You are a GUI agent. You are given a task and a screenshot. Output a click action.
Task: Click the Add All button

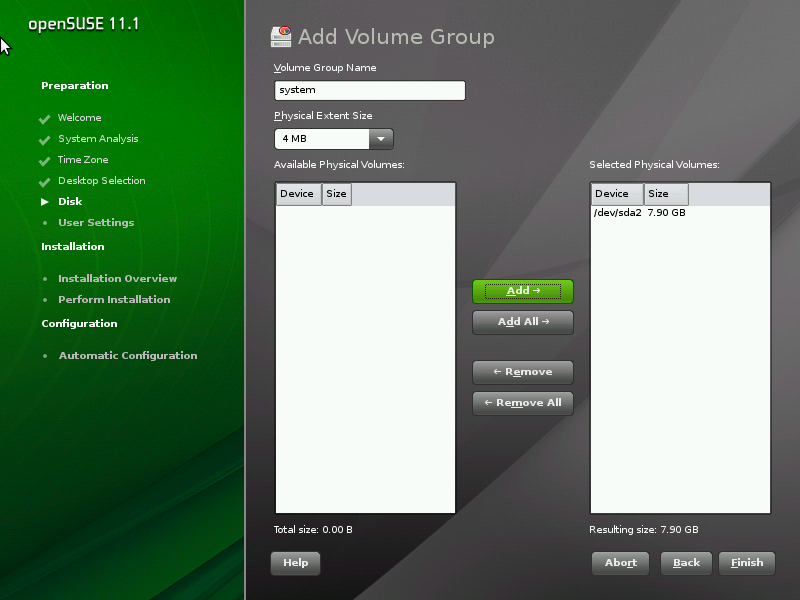tap(522, 322)
